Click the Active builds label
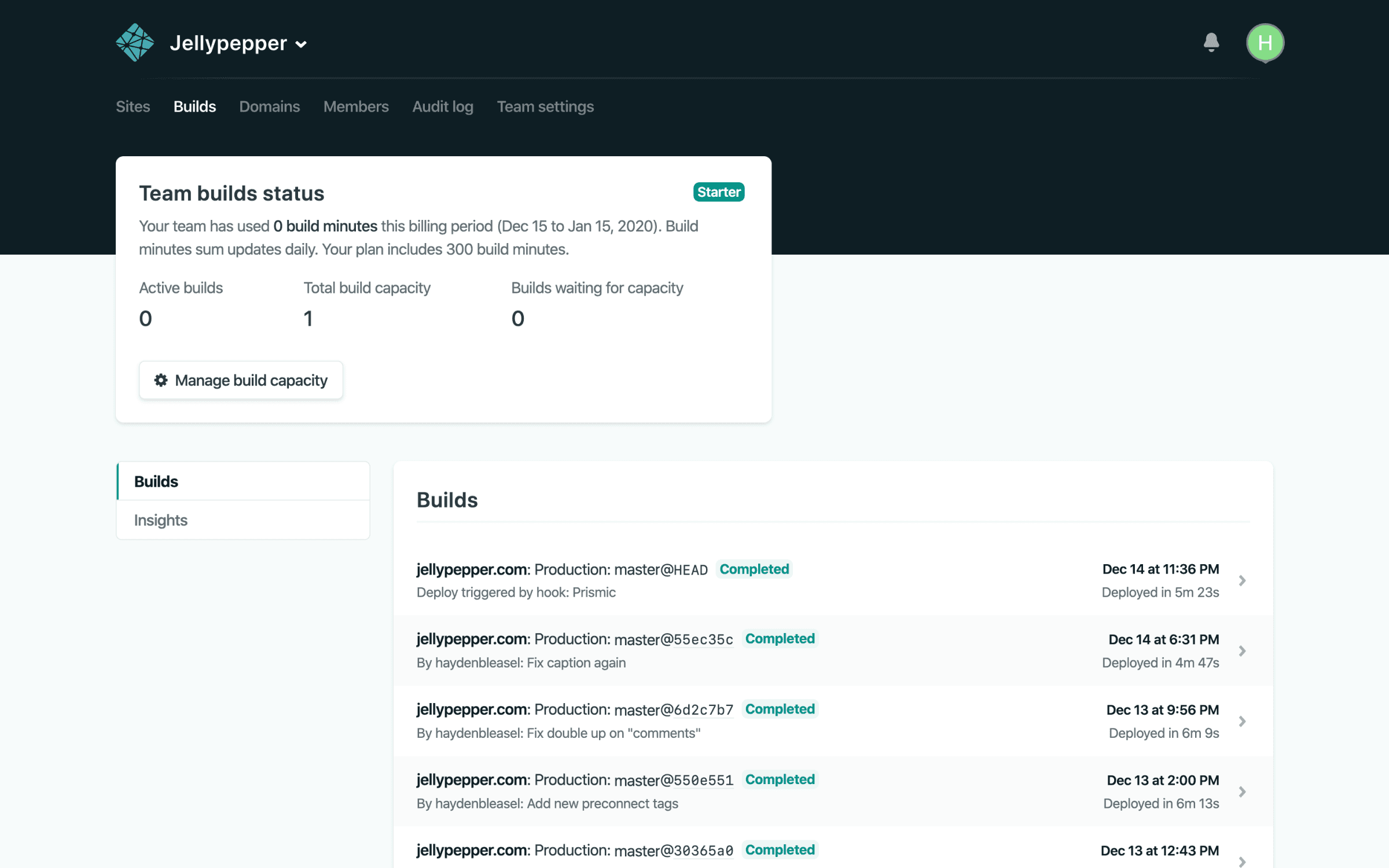The image size is (1389, 868). [181, 288]
